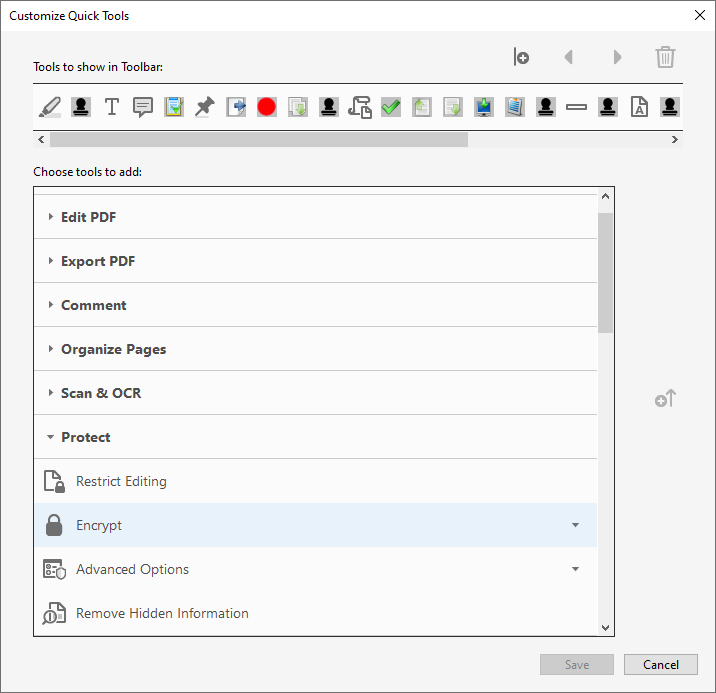Select the clipboard with checkmark icon
Viewport: 716px width, 693px height.
174,107
